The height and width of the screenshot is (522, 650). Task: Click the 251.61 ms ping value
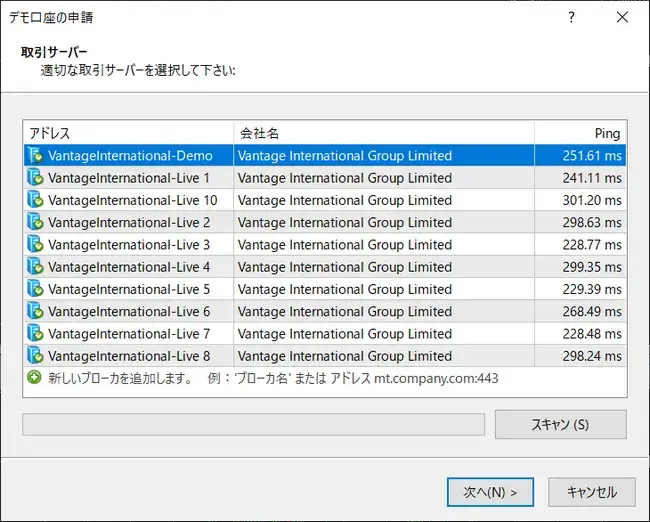click(592, 155)
